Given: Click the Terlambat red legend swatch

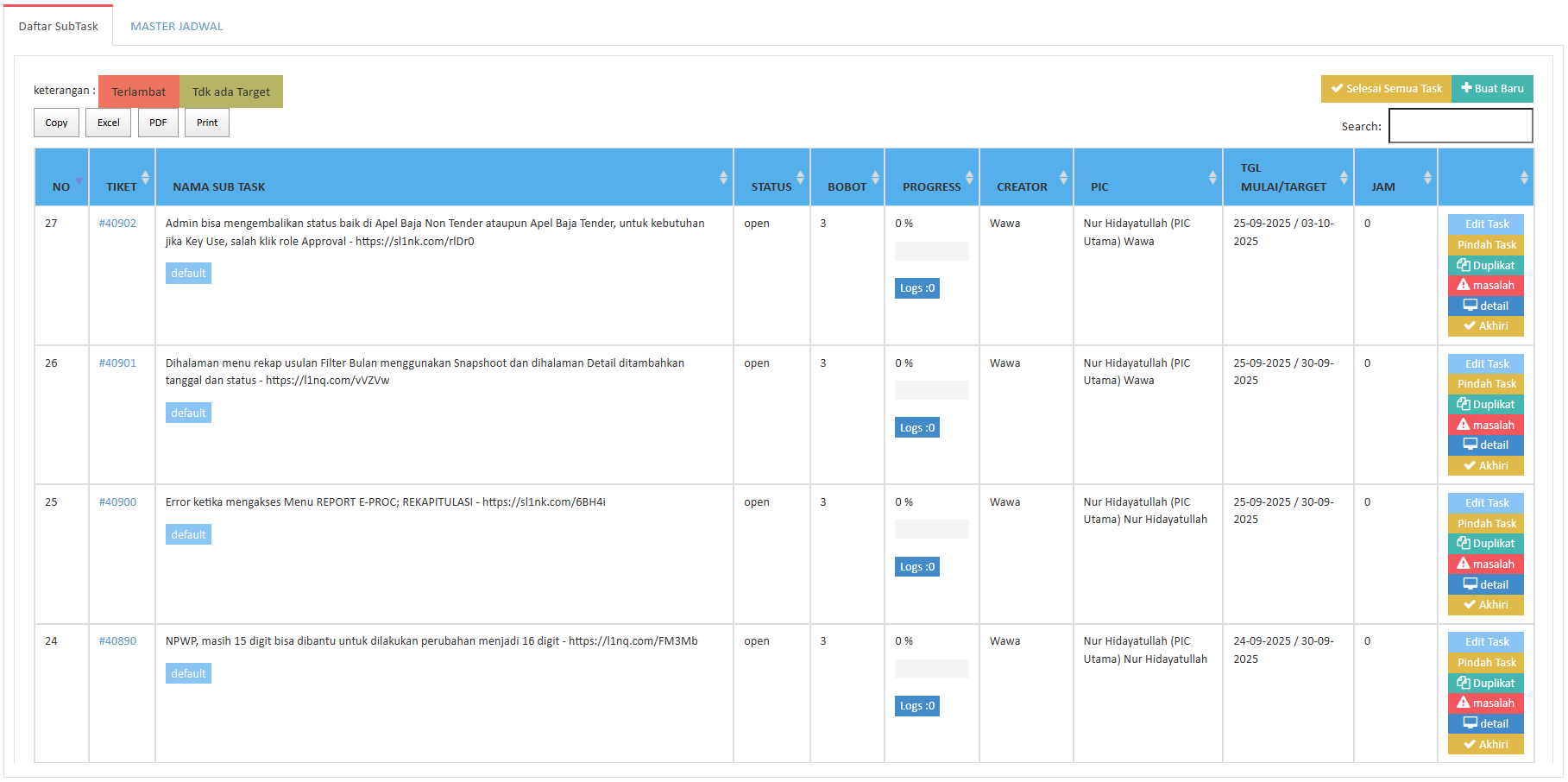Looking at the screenshot, I should pos(138,91).
